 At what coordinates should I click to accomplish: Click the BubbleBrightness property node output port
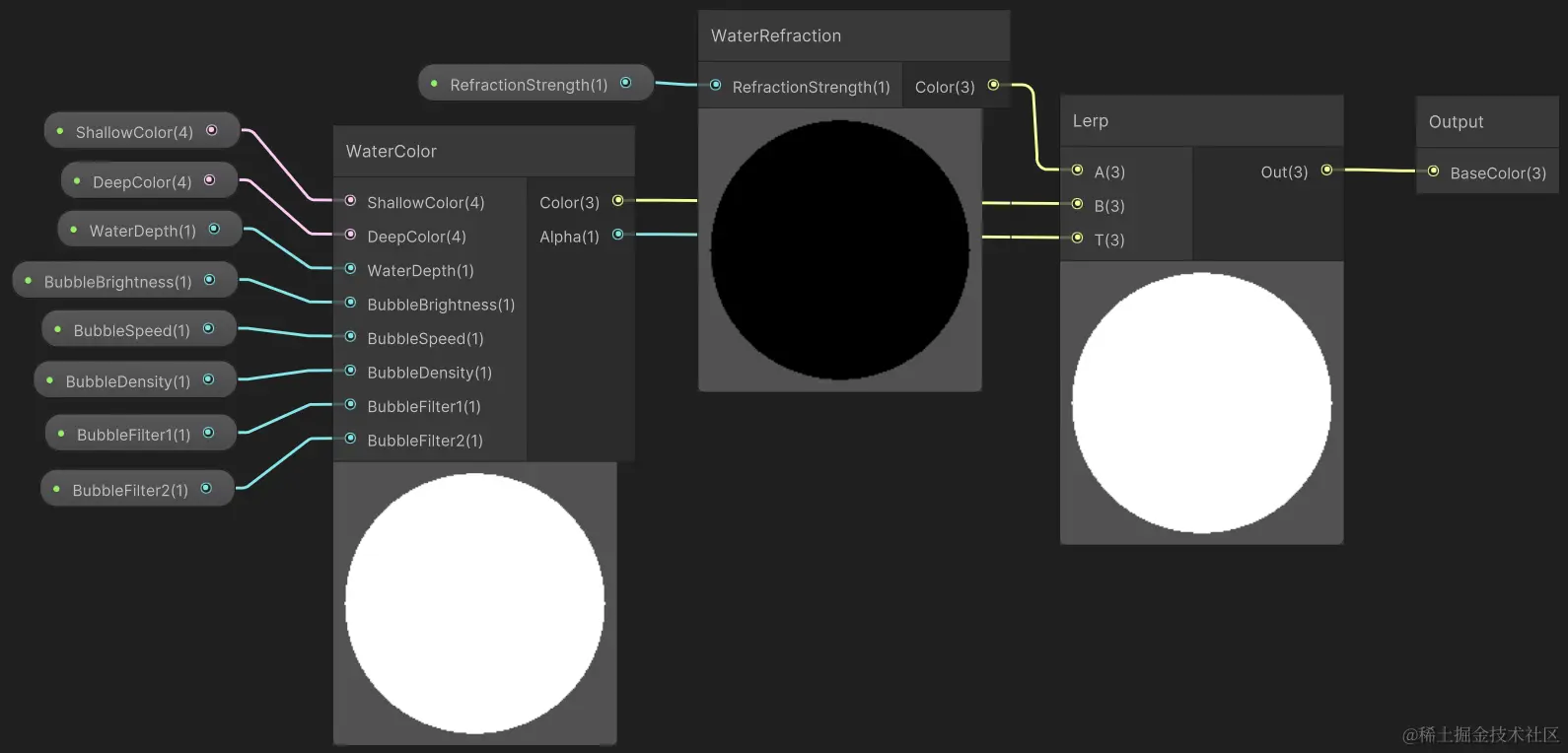(209, 280)
